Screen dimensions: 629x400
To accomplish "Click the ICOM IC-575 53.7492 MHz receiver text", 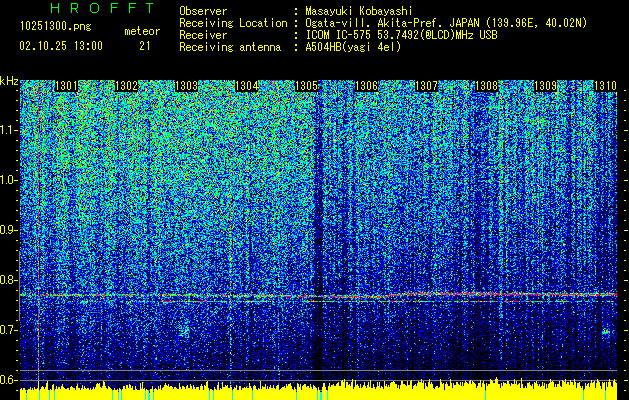I will pos(401,35).
